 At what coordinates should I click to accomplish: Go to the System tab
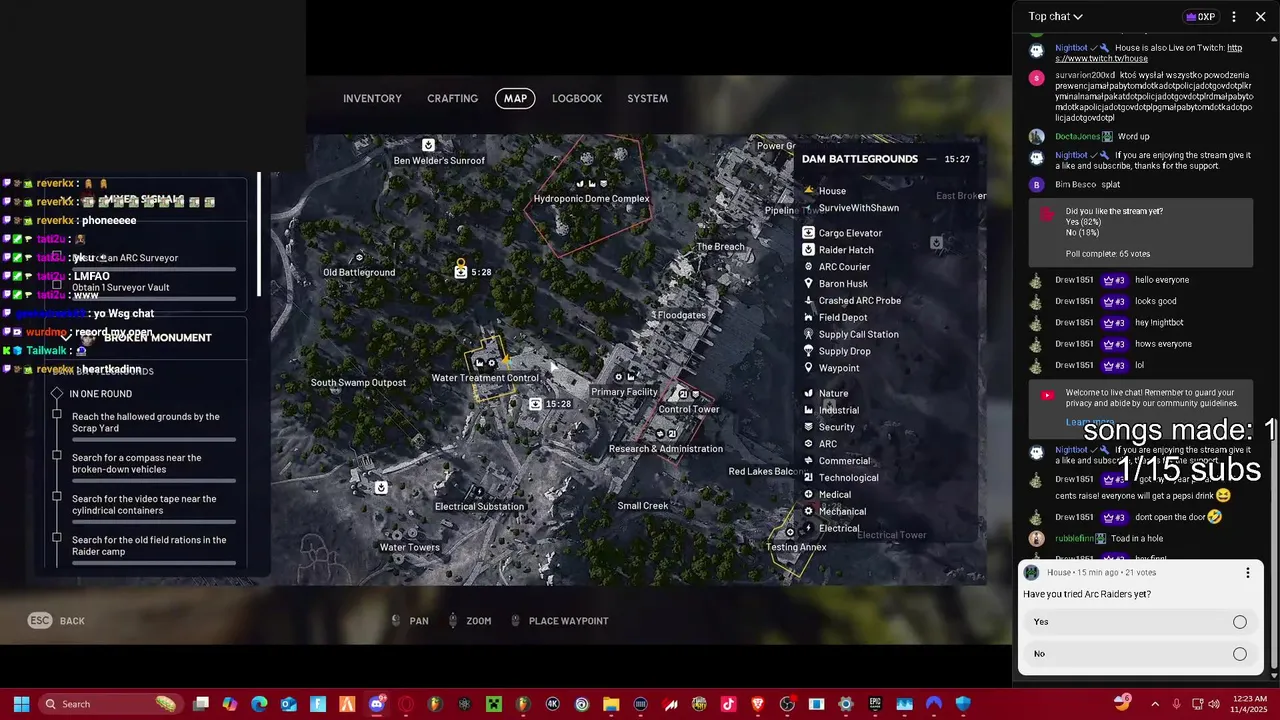pos(647,98)
